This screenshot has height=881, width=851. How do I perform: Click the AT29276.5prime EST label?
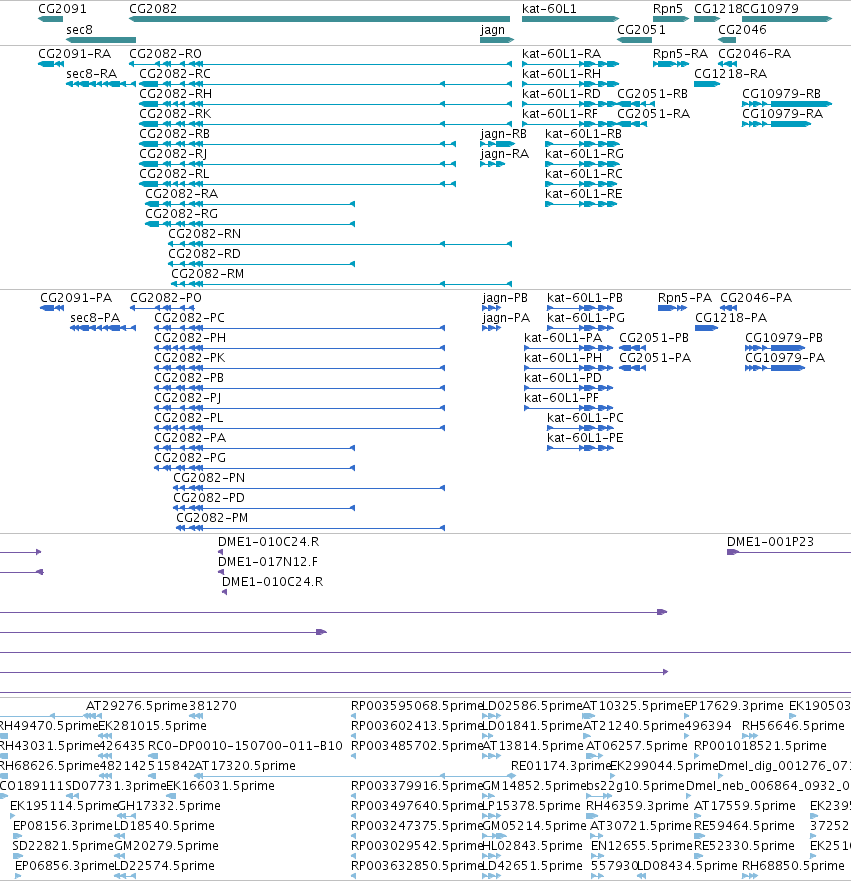pos(136,706)
